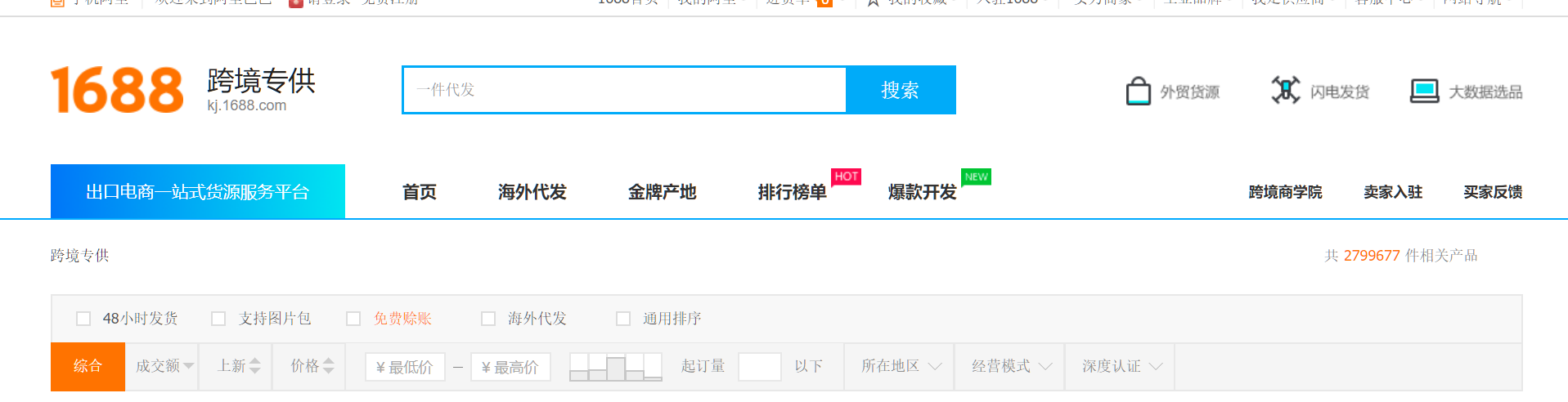This screenshot has height=402, width=1568.
Task: Open the 大数据选品 laptop icon
Action: [x=1424, y=91]
